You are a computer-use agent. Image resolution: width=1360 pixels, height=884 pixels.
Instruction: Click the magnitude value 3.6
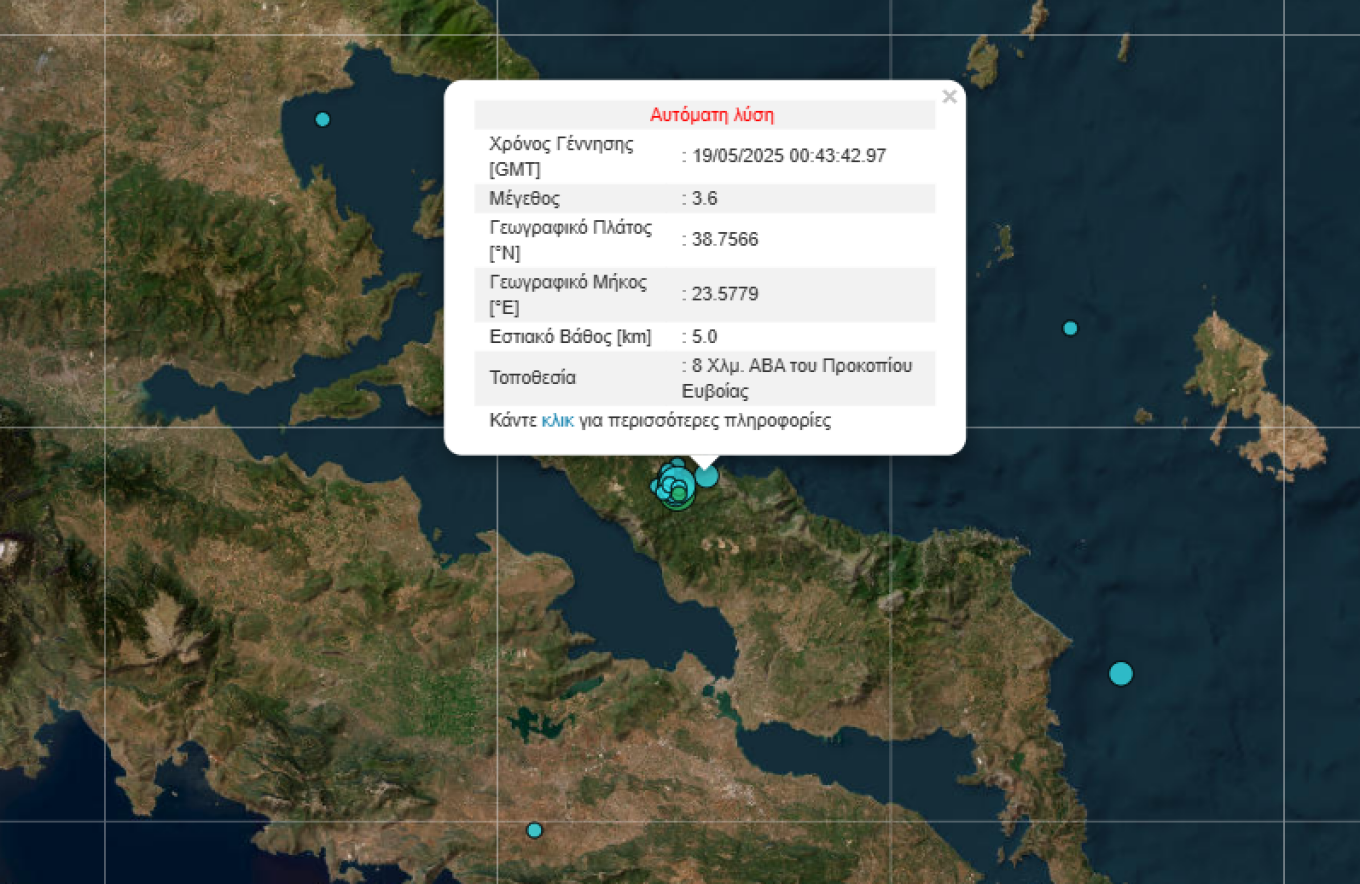click(x=704, y=198)
